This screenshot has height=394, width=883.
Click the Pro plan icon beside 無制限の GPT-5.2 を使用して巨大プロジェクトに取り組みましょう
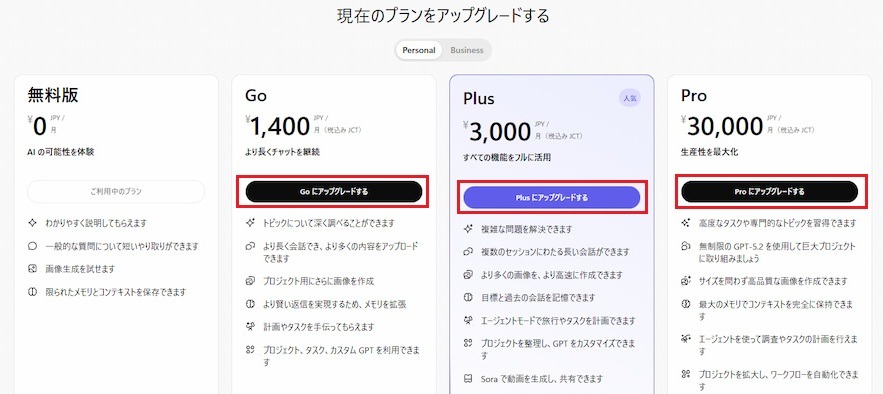point(685,247)
